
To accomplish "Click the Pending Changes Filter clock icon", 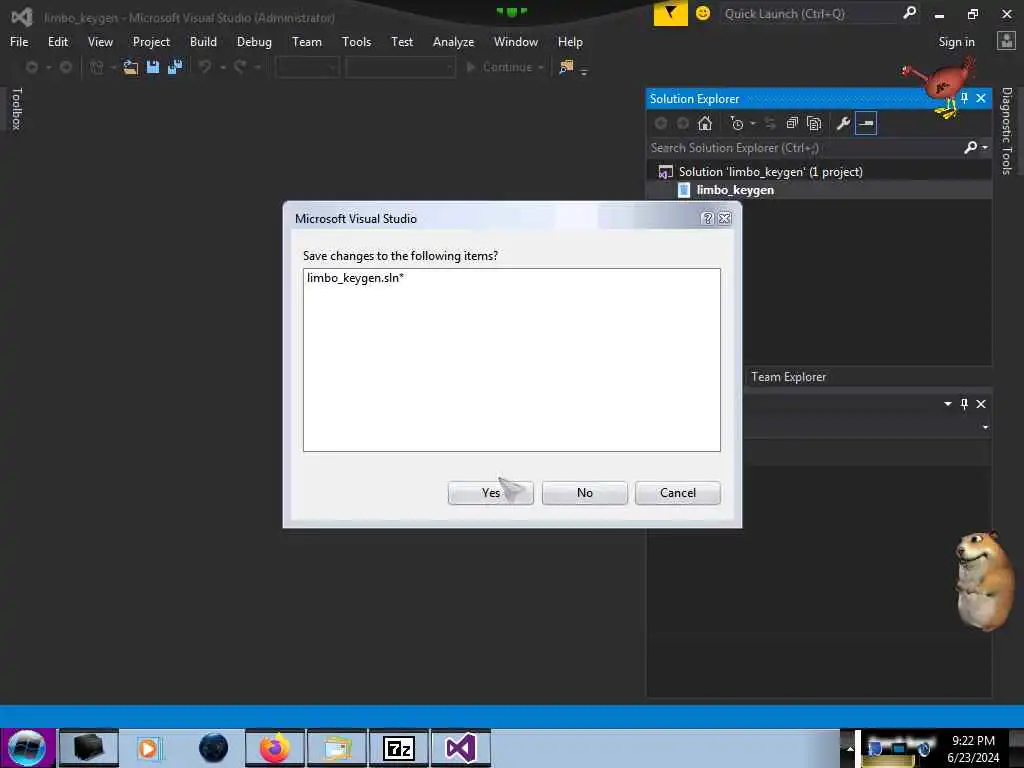I will [x=737, y=123].
